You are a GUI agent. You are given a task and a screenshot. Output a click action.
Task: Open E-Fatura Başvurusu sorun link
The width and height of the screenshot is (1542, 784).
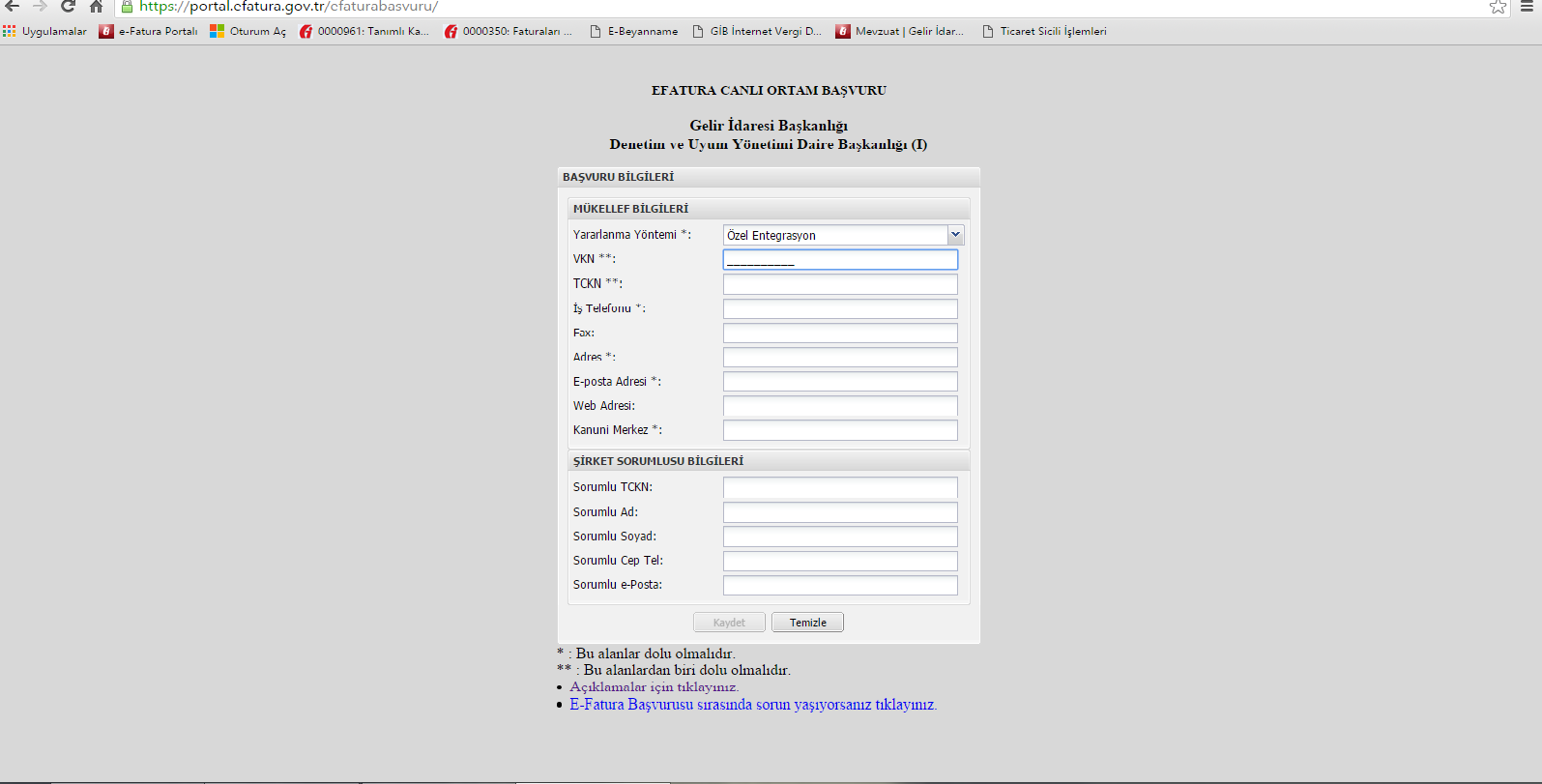pos(752,705)
